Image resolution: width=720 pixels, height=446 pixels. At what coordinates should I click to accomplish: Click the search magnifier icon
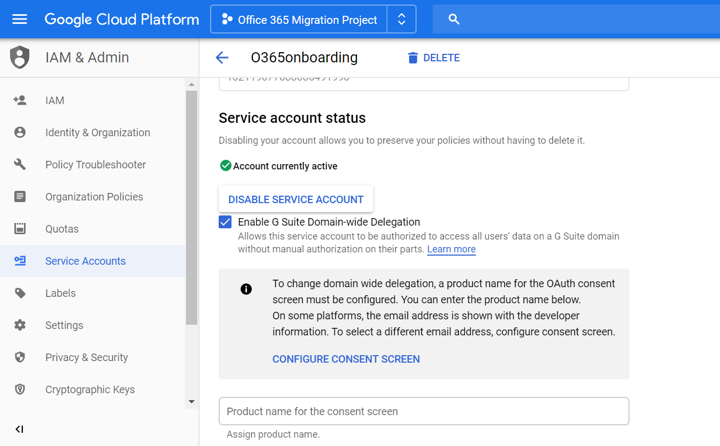point(454,19)
